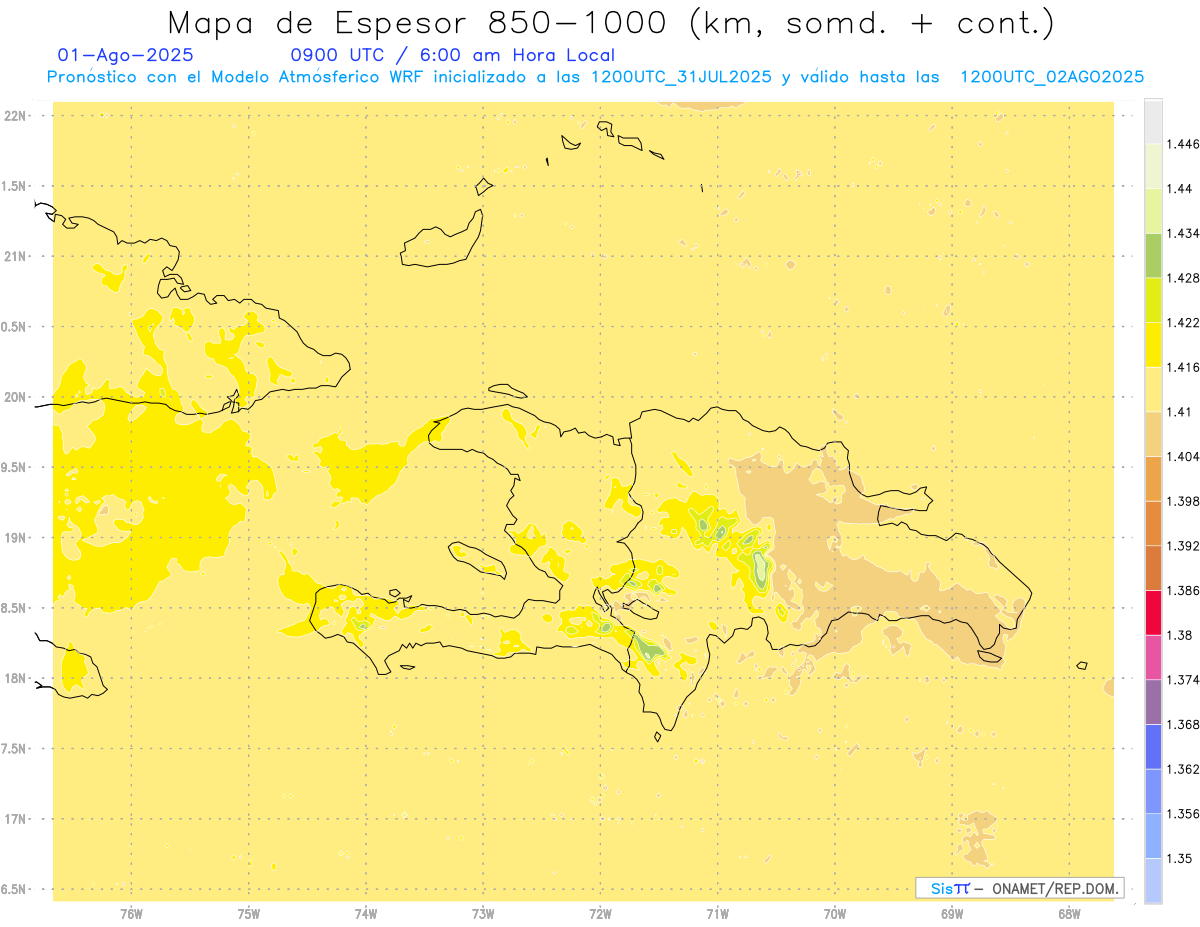Click the tan colorbar segment between 1.404 and 1.41
This screenshot has width=1200, height=927.
click(x=1153, y=433)
